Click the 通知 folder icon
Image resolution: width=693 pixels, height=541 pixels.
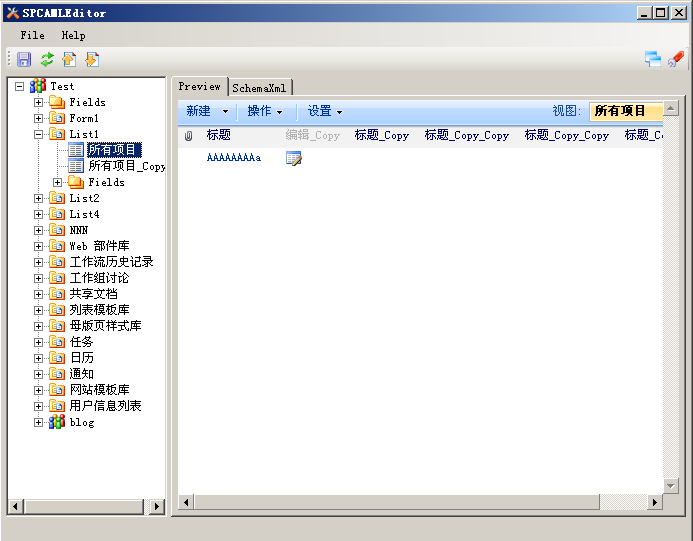point(57,373)
